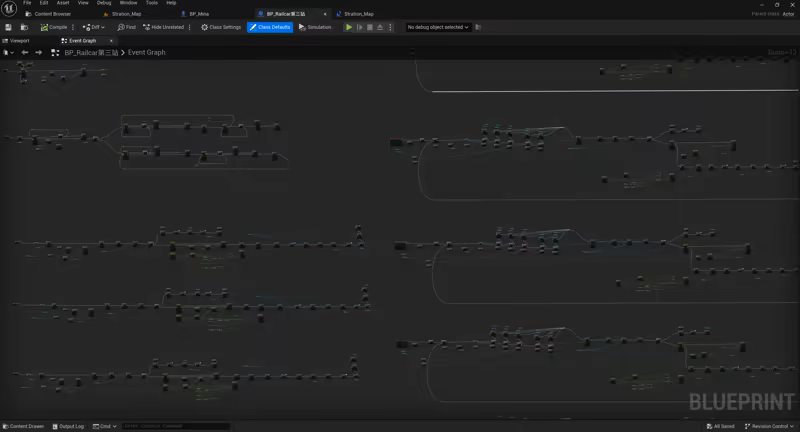Open the debug object selection dropdown

pyautogui.click(x=438, y=27)
